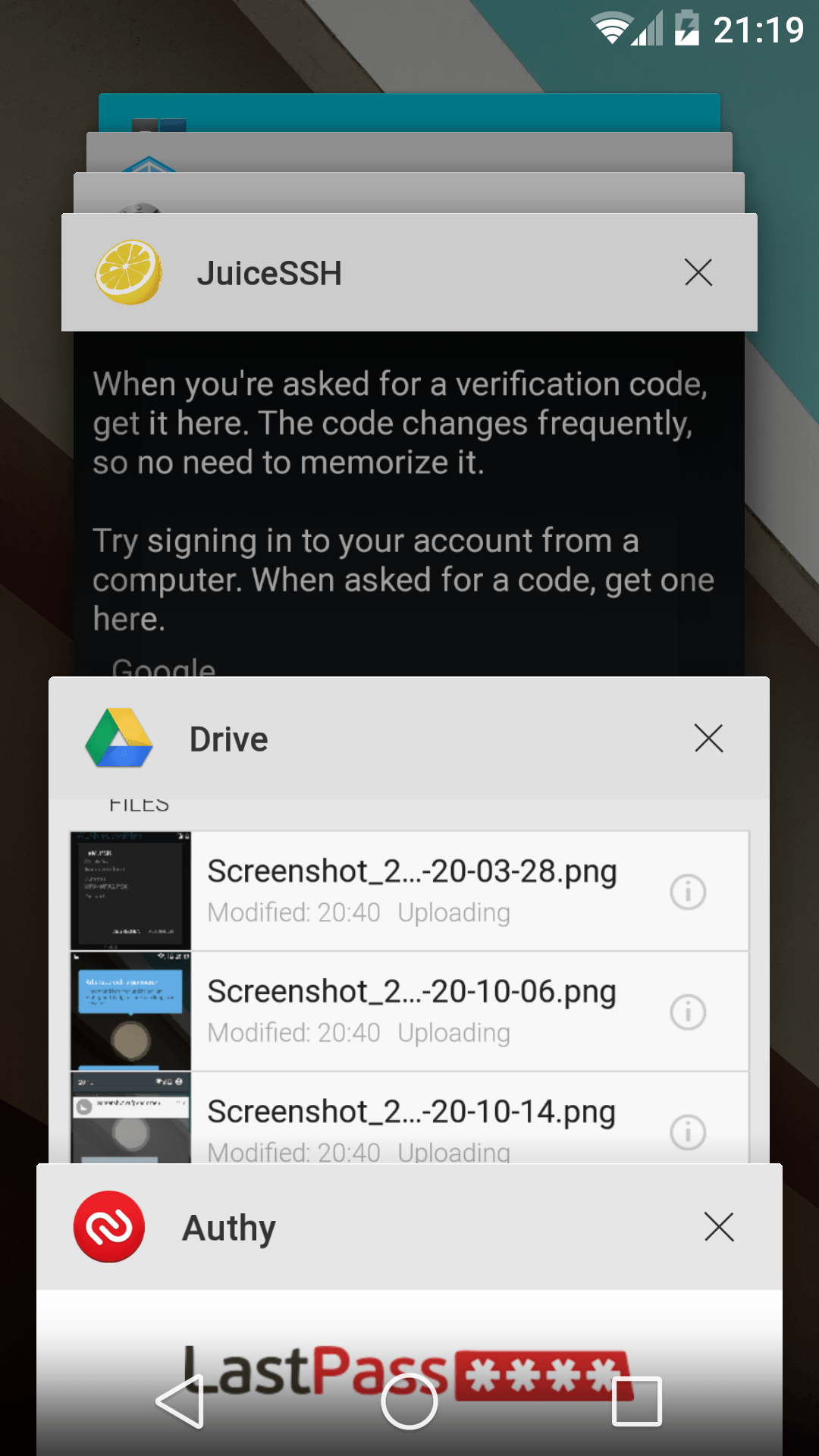Show info for Screenshot 20-10-06.png
The width and height of the screenshot is (819, 1456).
[688, 1012]
